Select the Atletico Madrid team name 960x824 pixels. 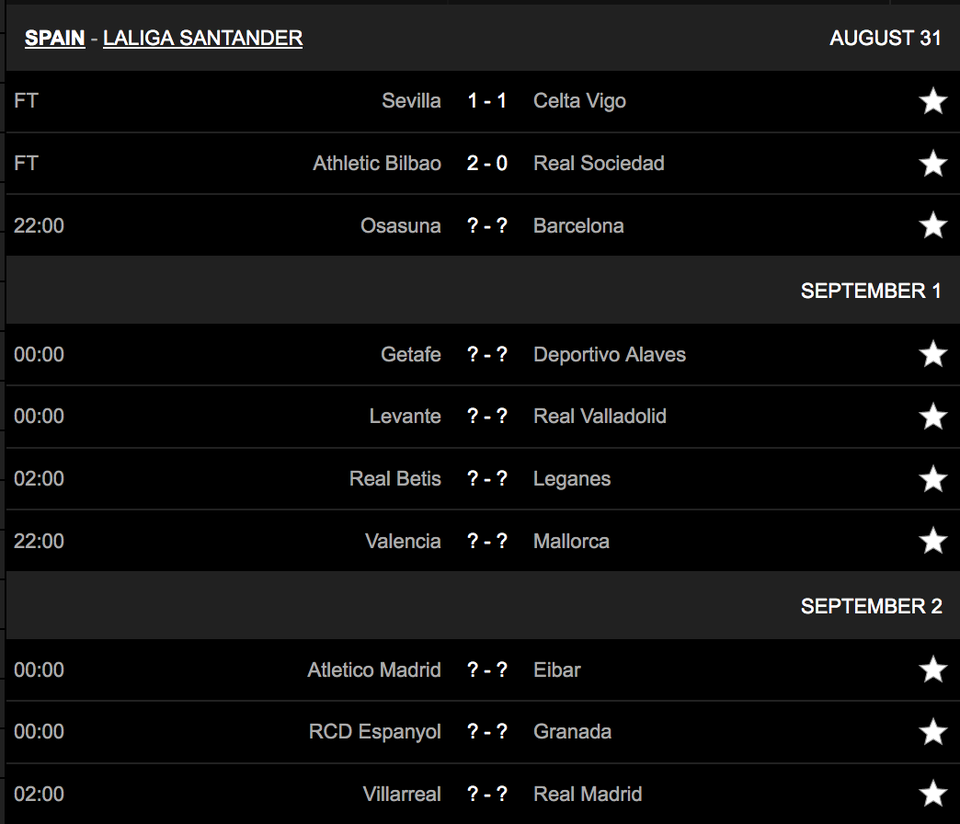tap(374, 670)
